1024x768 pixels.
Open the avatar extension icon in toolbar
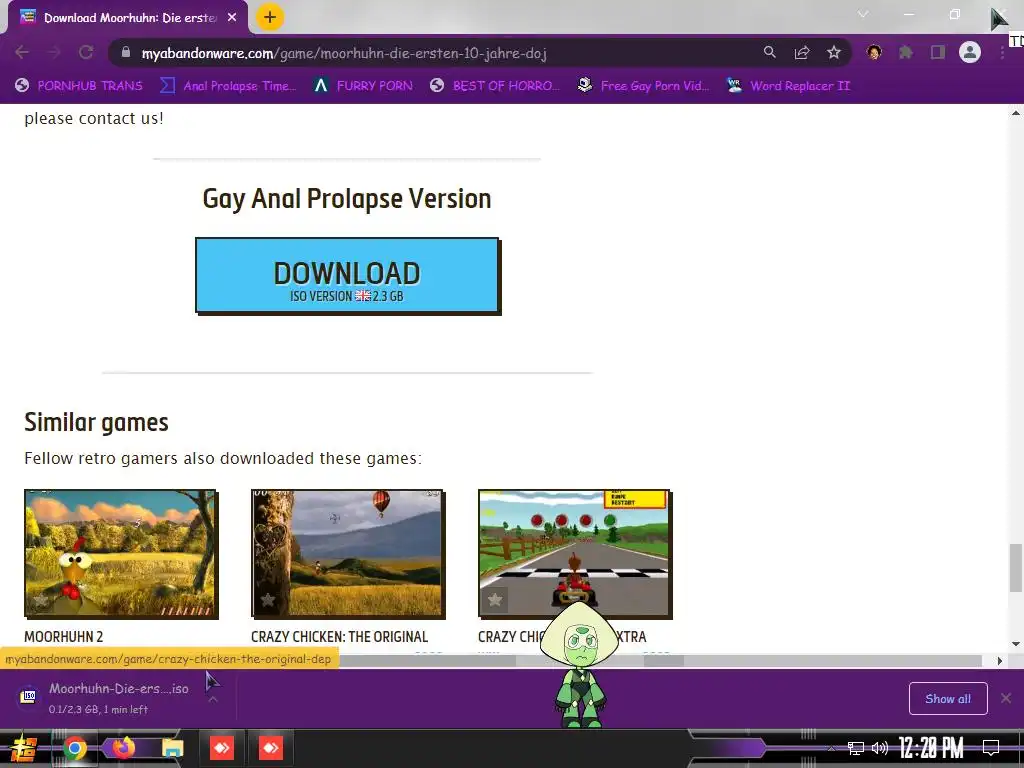click(x=874, y=52)
